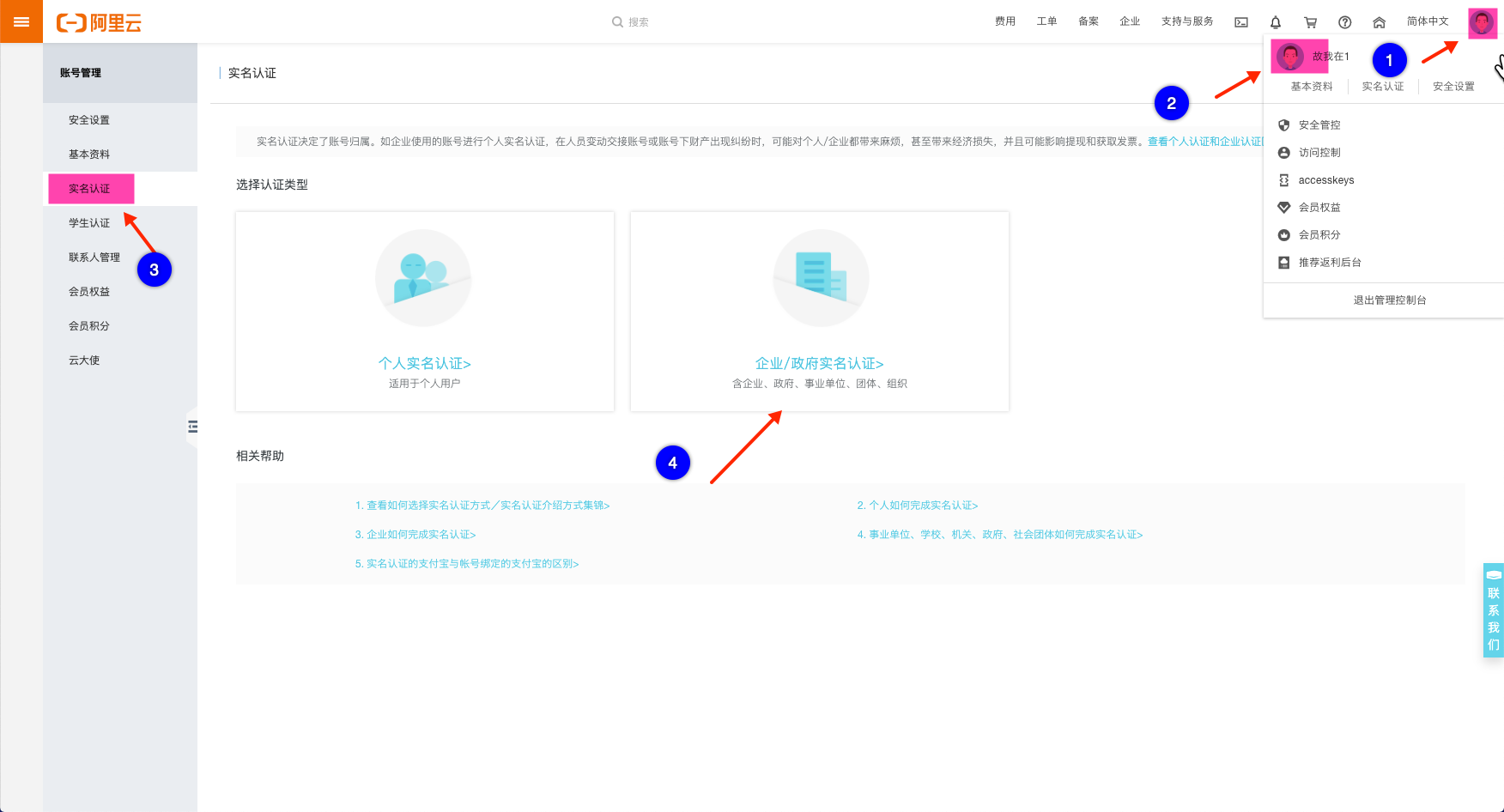Viewport: 1504px width, 812px height.
Task: Open the Cloud Shell terminal icon
Action: click(x=1241, y=22)
